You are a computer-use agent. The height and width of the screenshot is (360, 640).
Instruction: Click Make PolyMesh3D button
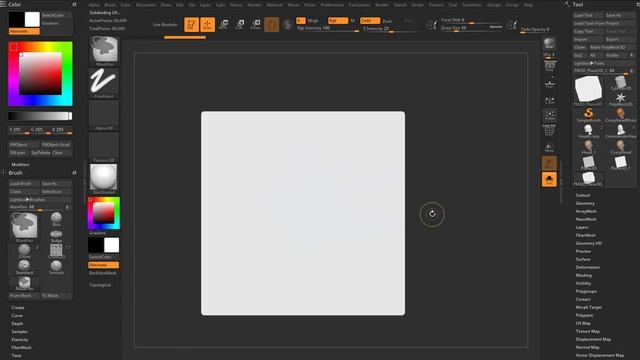611,47
